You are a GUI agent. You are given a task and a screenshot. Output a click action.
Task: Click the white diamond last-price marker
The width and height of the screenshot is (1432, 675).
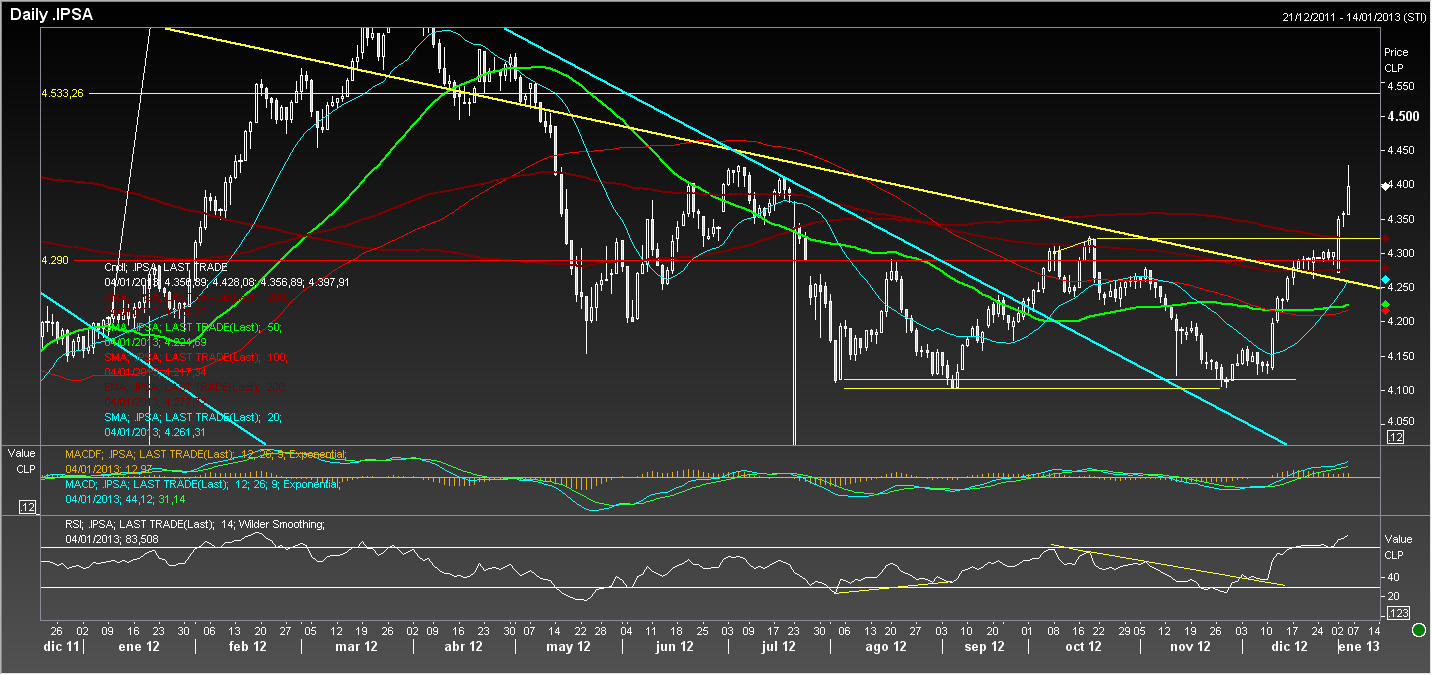coord(1385,186)
